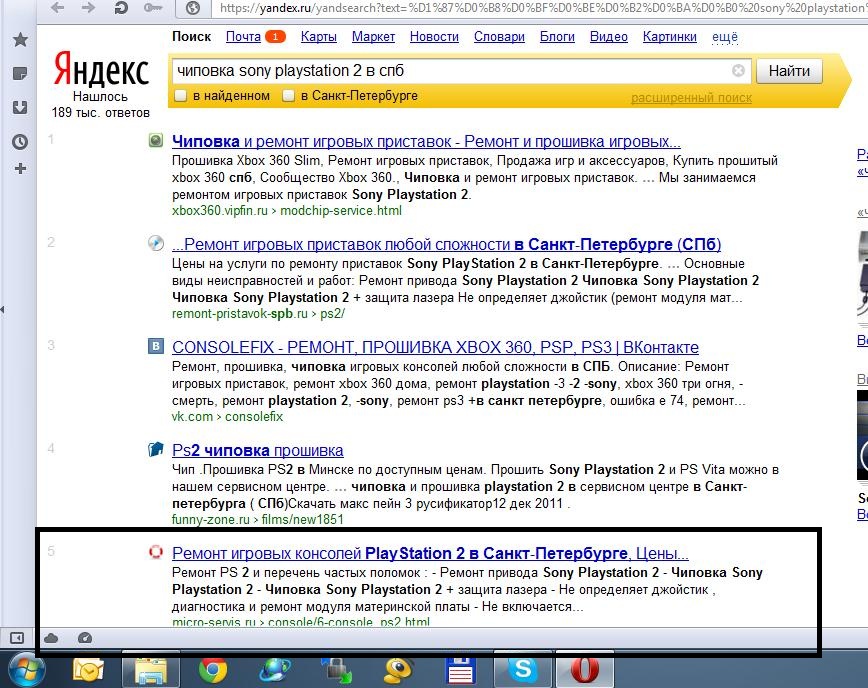Open History clock icon in sidebar

click(x=20, y=142)
